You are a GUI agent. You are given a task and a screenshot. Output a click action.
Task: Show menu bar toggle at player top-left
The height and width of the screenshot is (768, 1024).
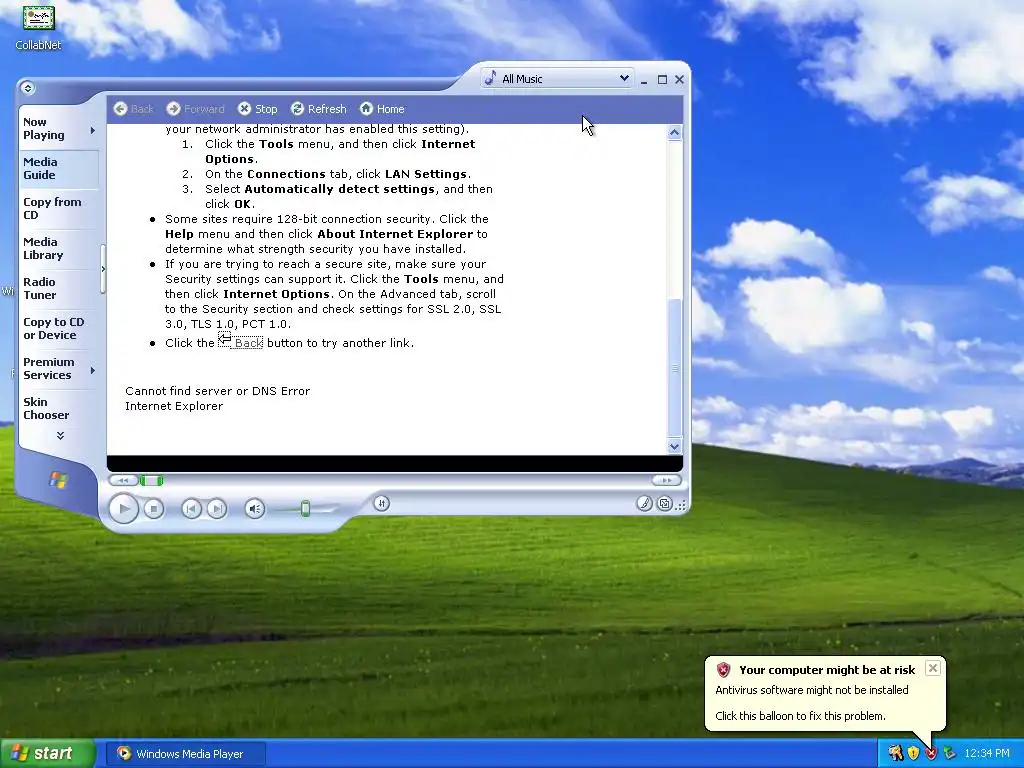pos(27,88)
